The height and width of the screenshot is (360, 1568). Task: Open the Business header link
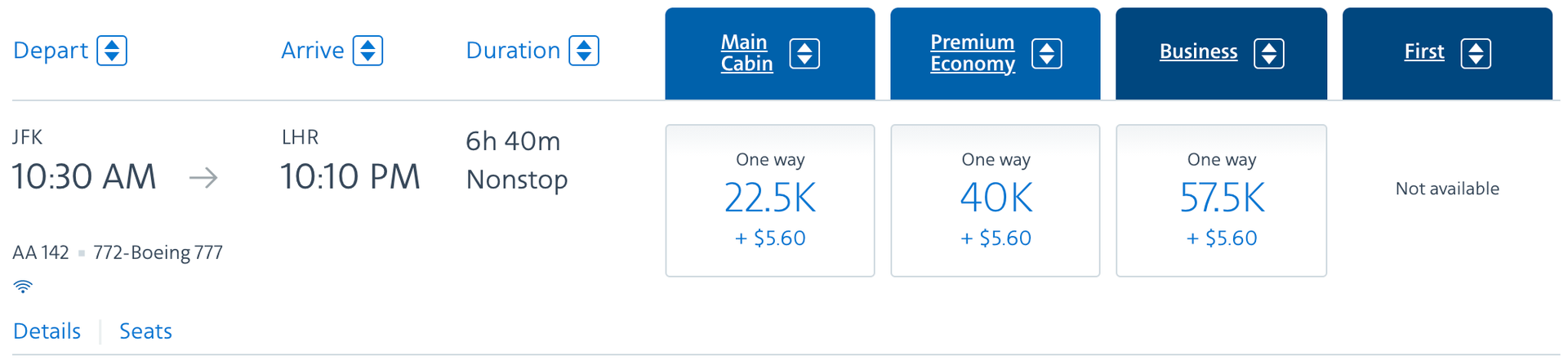[x=1198, y=51]
